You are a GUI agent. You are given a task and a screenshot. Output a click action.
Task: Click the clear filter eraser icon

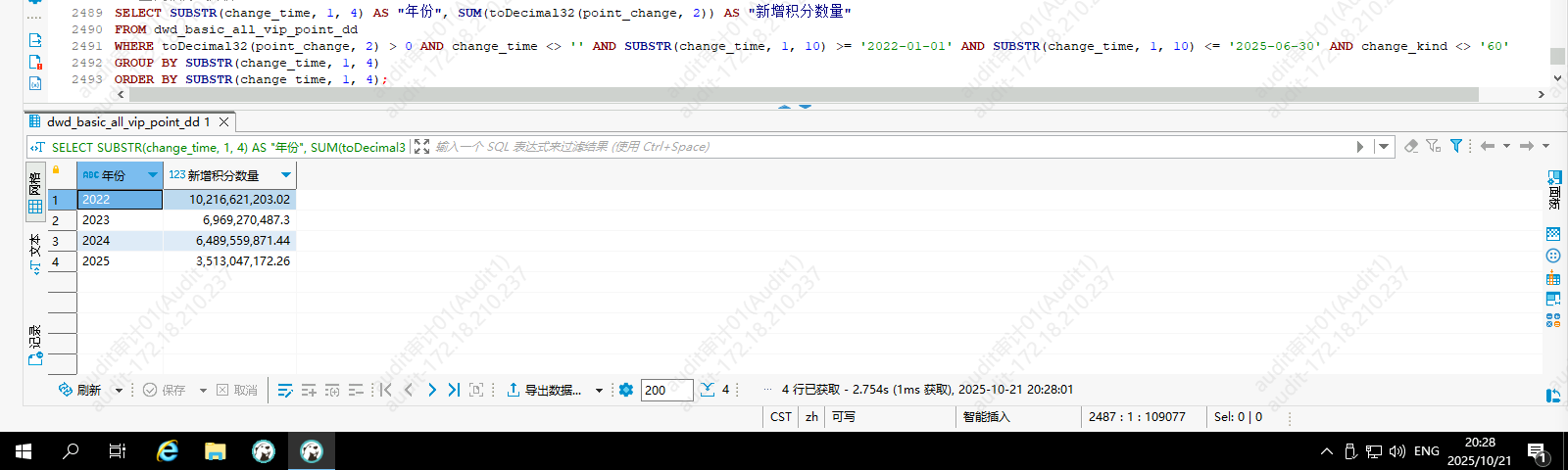click(x=1411, y=146)
